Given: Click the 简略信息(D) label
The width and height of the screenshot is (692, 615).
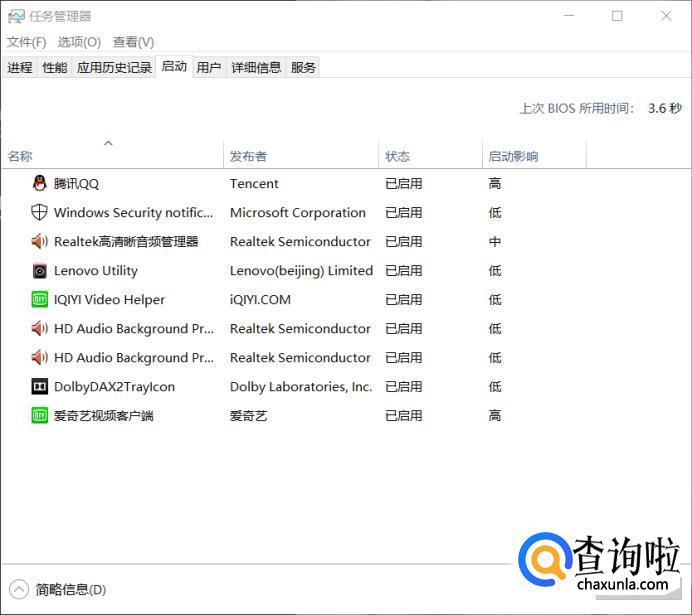Looking at the screenshot, I should [x=71, y=589].
